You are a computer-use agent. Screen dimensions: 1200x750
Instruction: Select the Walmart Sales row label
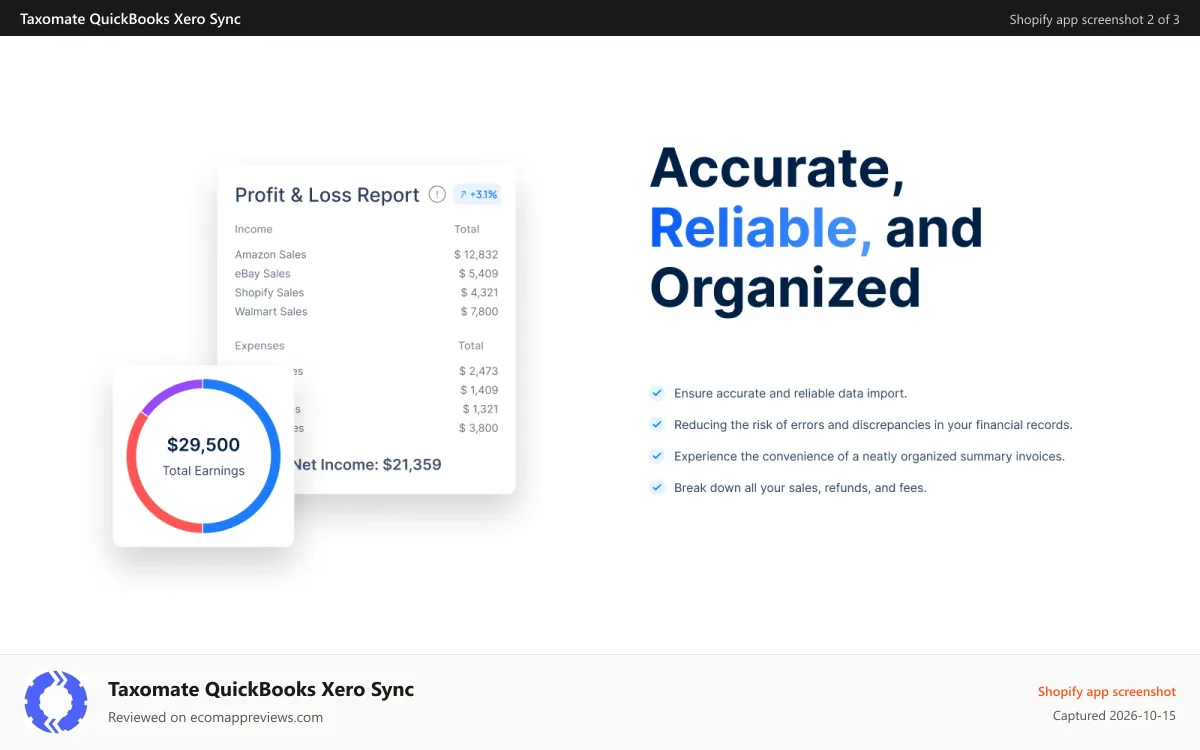(x=271, y=312)
